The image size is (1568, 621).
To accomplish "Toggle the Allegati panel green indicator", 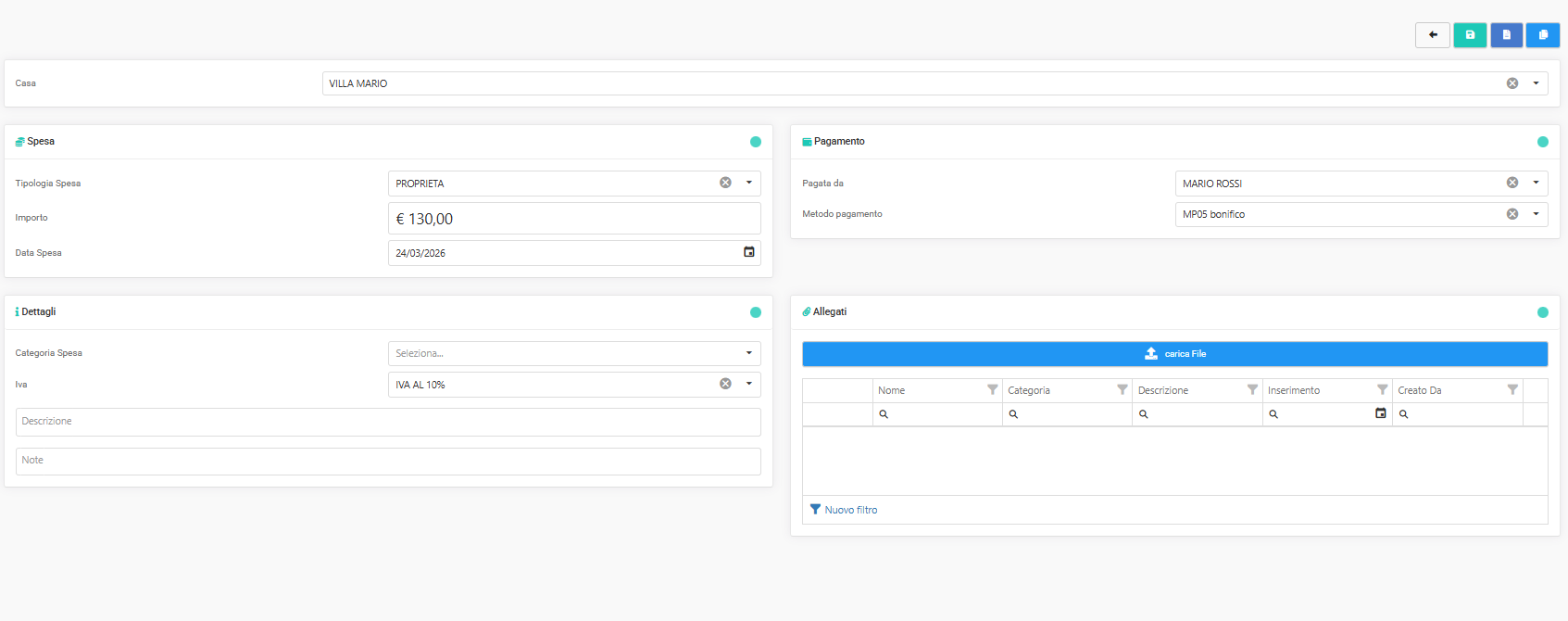I will point(1542,312).
